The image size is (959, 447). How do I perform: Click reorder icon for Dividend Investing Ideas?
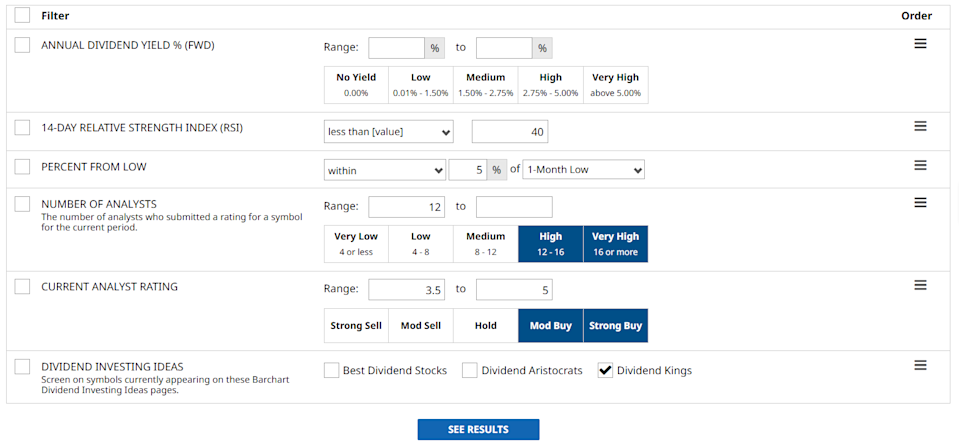click(920, 366)
